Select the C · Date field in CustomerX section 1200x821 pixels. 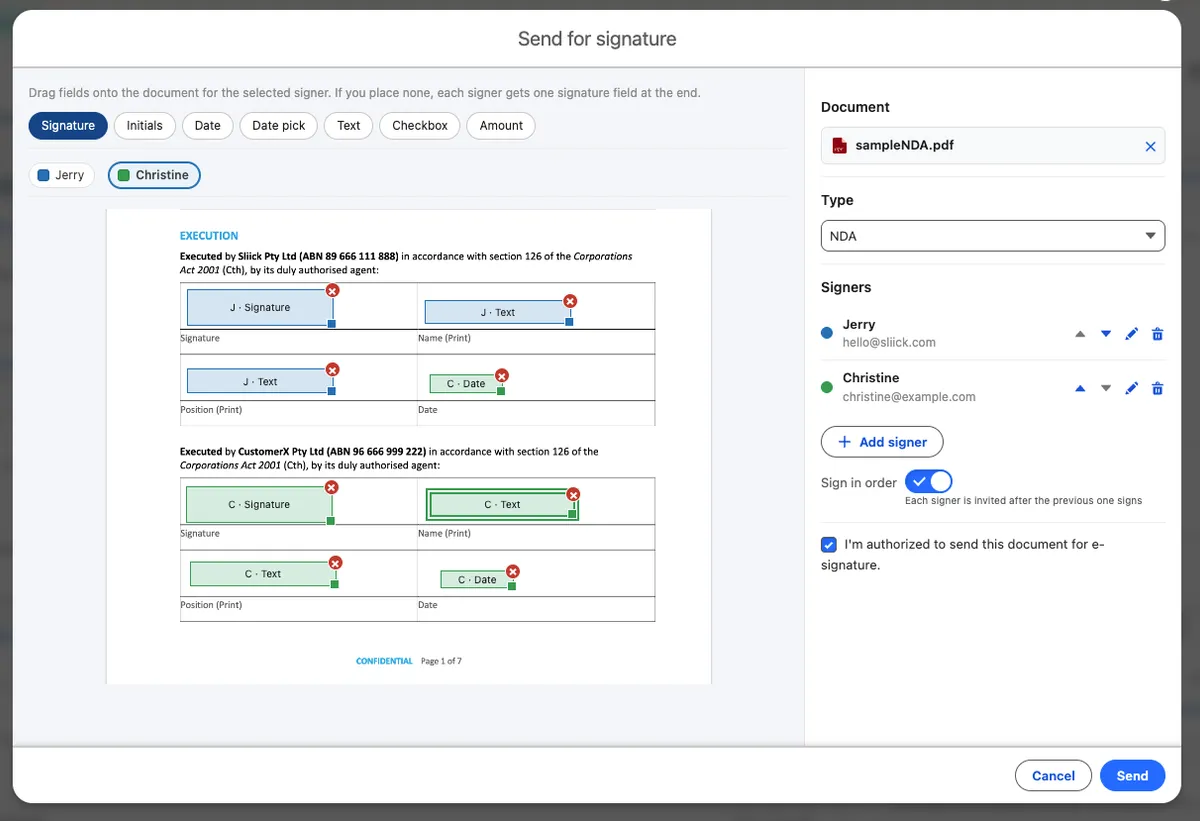477,579
